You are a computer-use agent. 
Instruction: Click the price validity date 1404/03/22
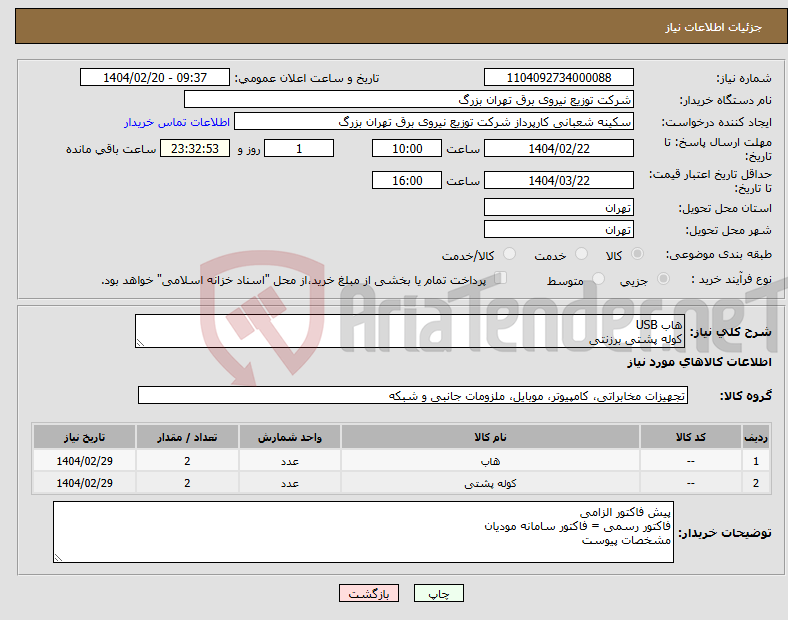click(x=558, y=180)
